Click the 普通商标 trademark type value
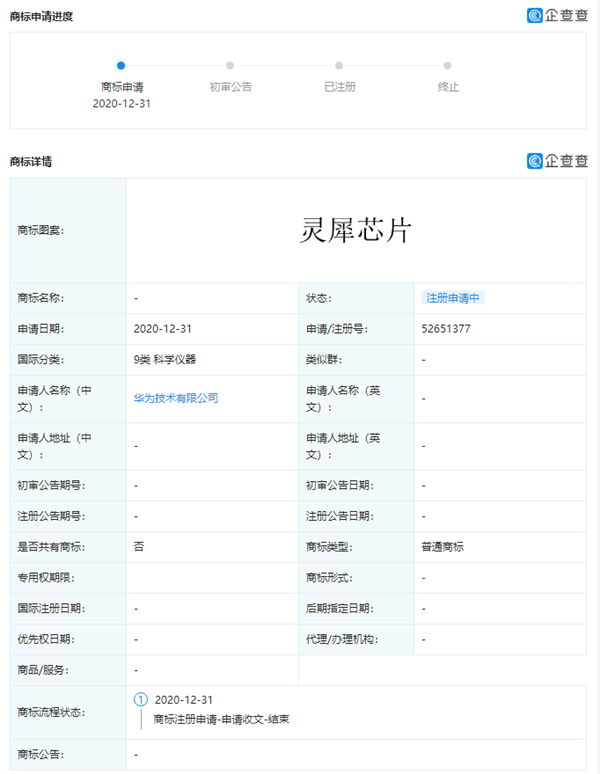The width and height of the screenshot is (600, 774). pyautogui.click(x=442, y=547)
